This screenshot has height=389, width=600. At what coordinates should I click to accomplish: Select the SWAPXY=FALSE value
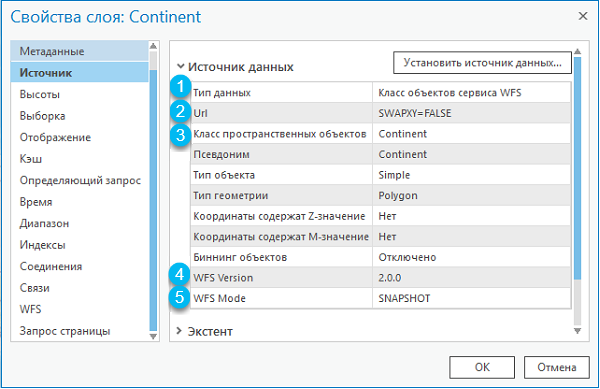pos(415,113)
